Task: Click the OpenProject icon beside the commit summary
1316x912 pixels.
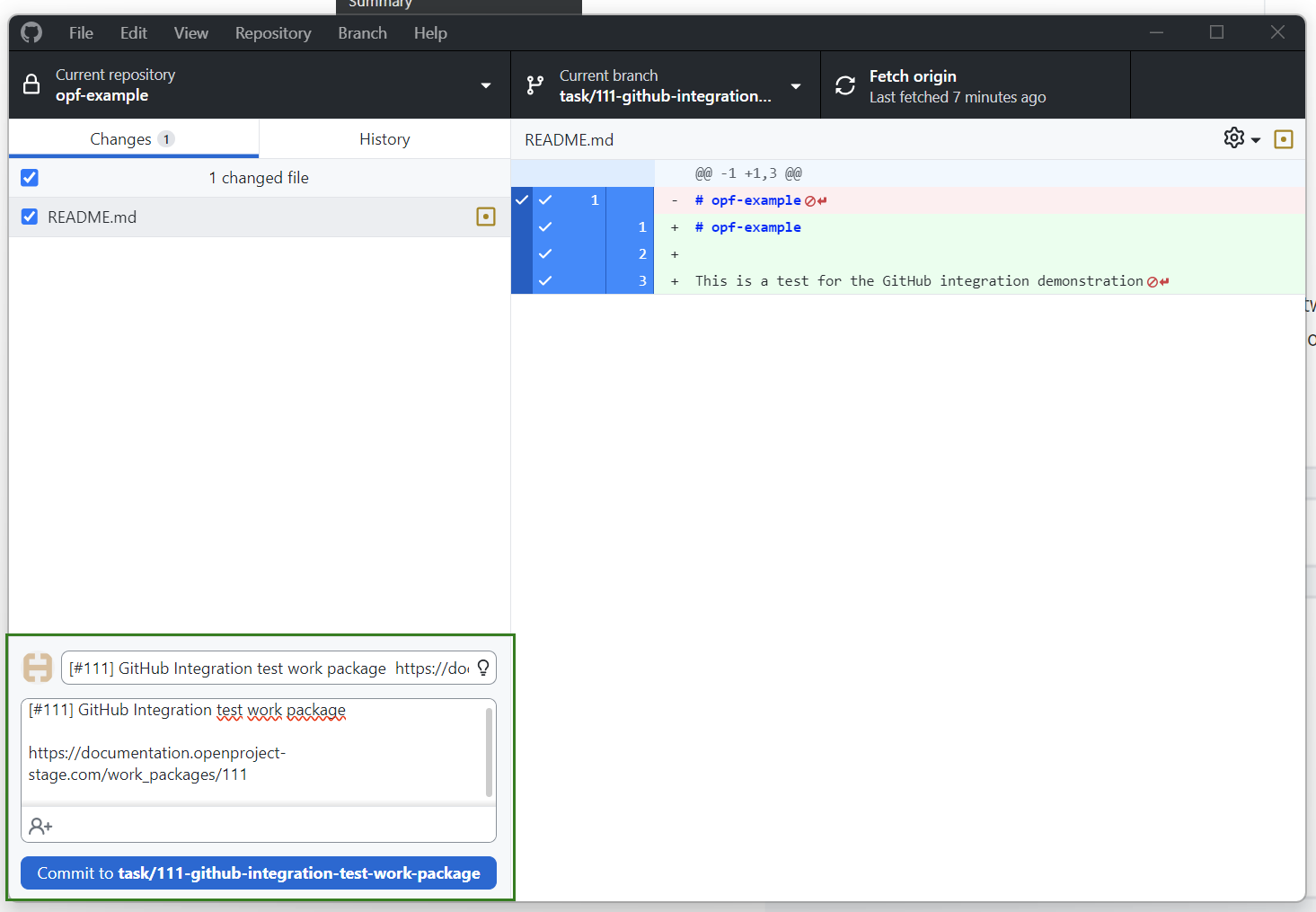Action: pyautogui.click(x=37, y=668)
